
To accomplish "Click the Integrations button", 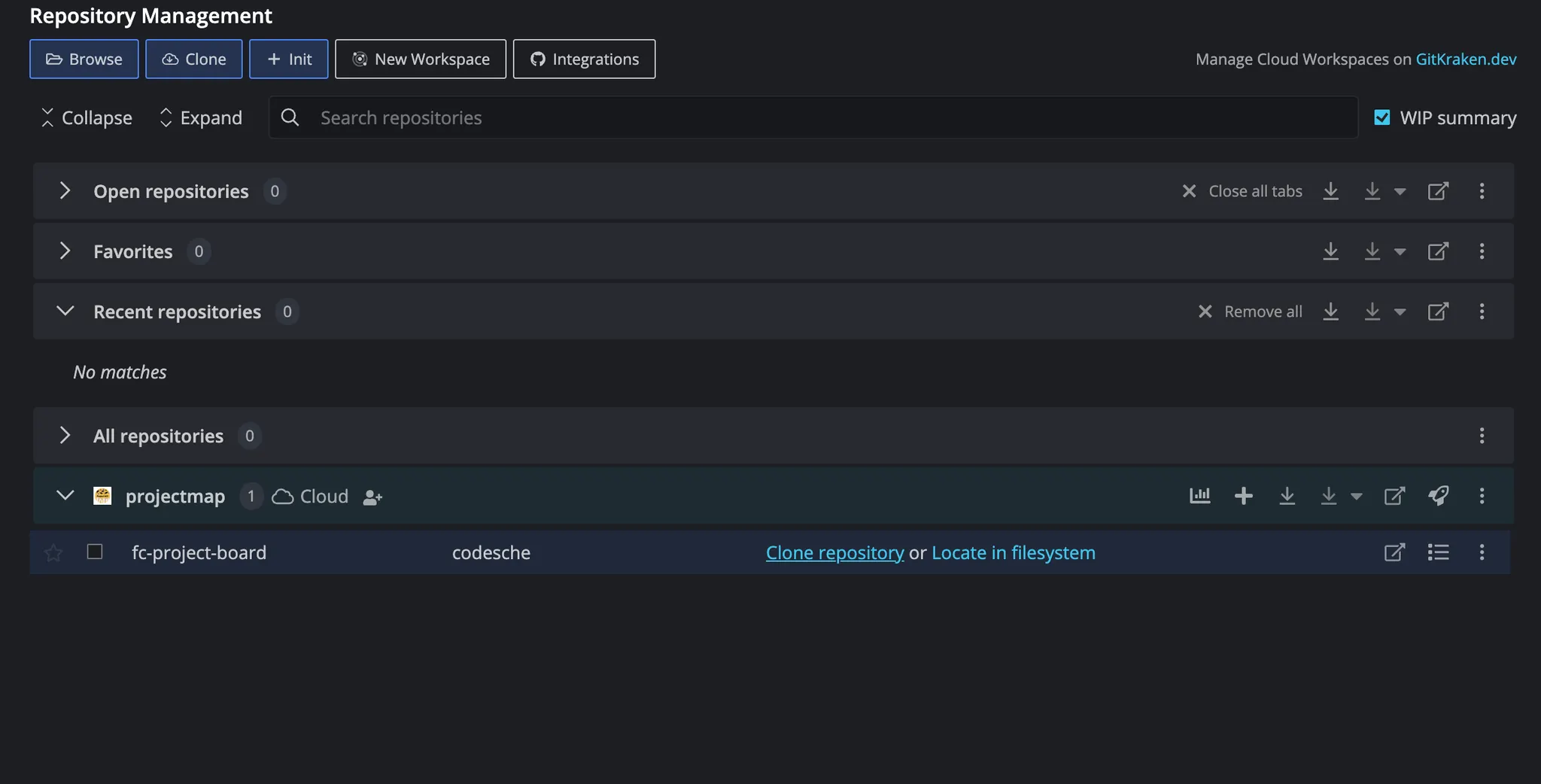I will click(x=584, y=59).
